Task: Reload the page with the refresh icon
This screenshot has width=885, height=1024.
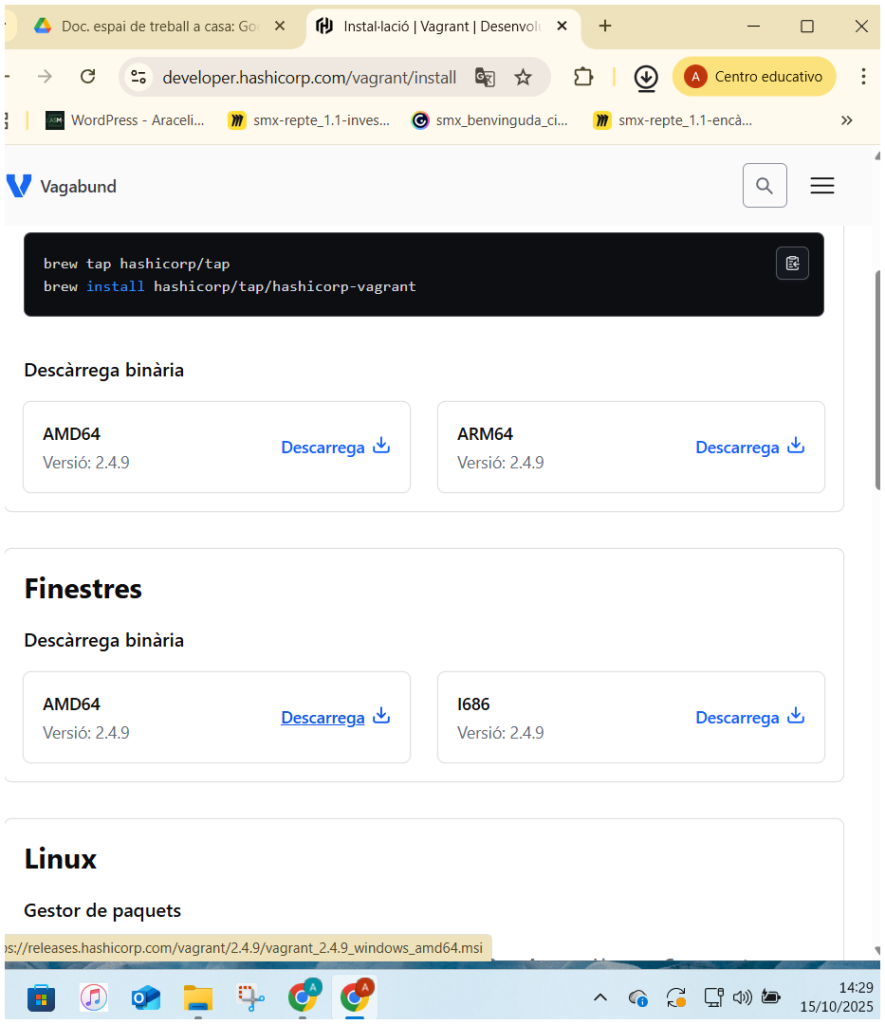Action: pos(88,77)
